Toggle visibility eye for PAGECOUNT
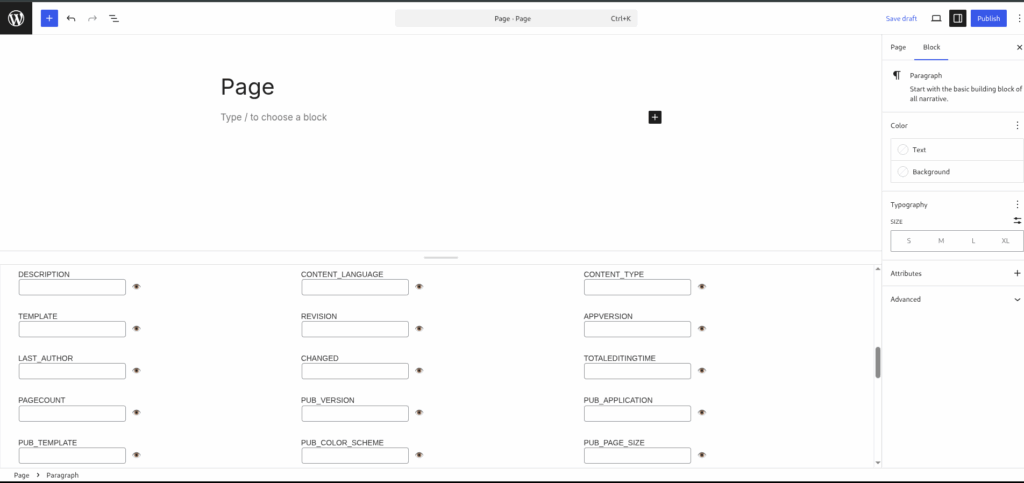The height and width of the screenshot is (483, 1024). (136, 413)
